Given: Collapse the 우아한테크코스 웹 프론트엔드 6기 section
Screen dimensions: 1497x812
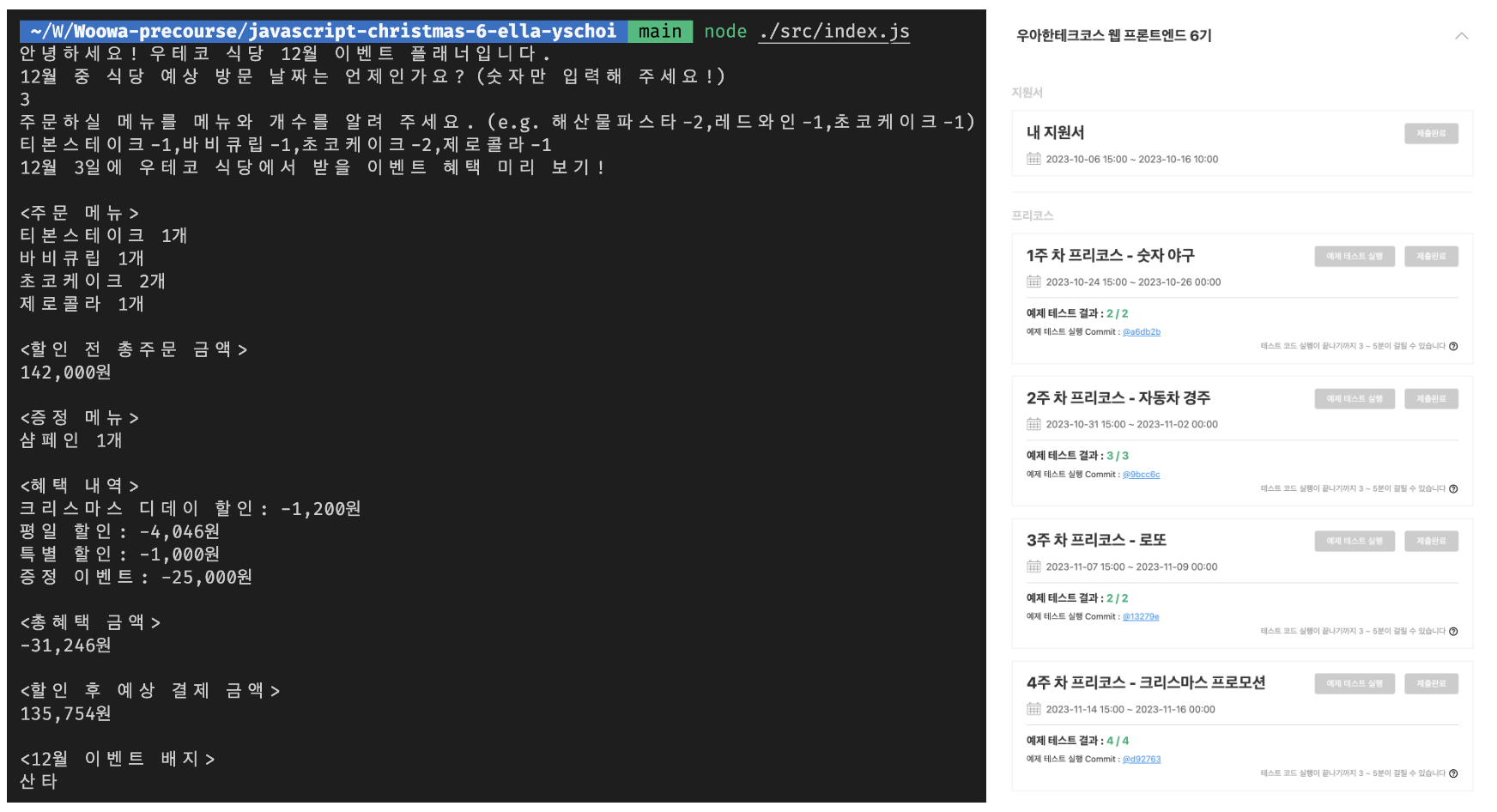Looking at the screenshot, I should tap(1461, 36).
